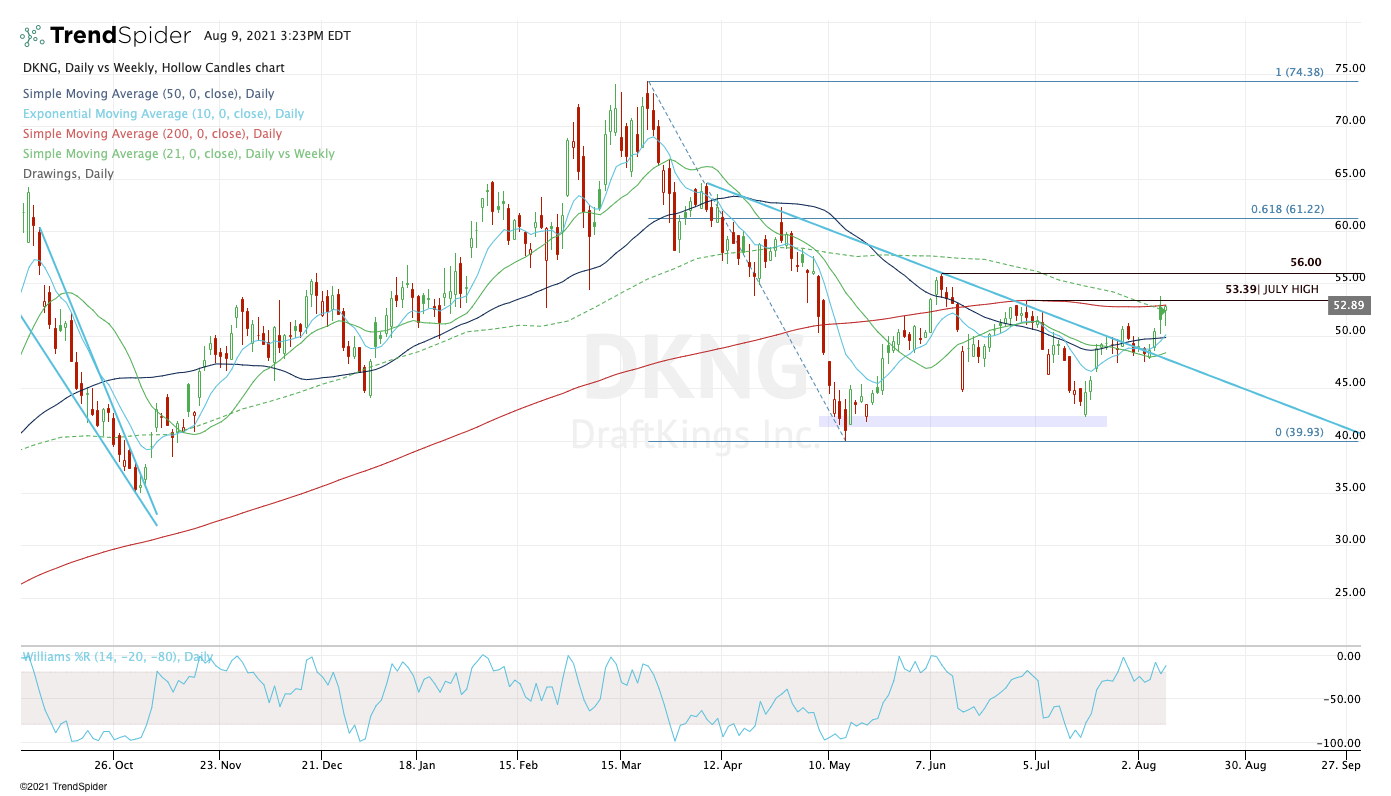This screenshot has height=796, width=1391.
Task: Click the lavender support zone rectangle near 41
Action: pyautogui.click(x=963, y=421)
